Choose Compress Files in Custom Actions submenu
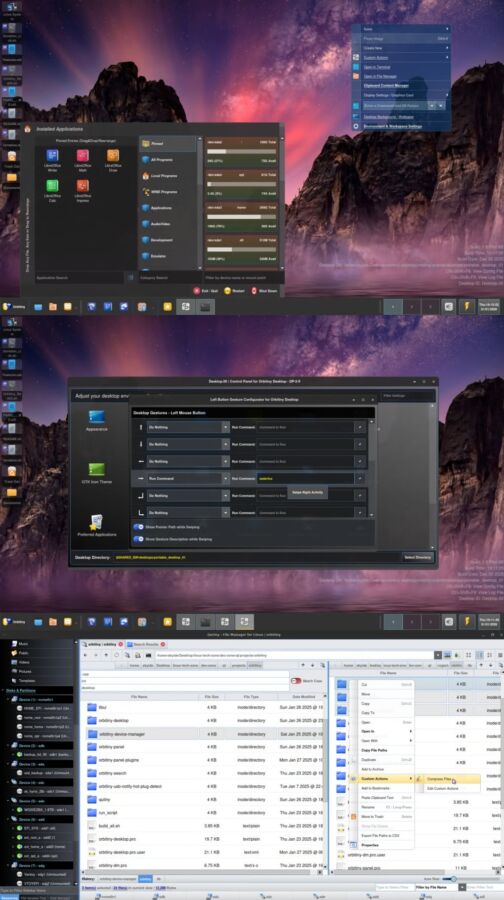Viewport: 504px width, 900px height. pos(447,779)
